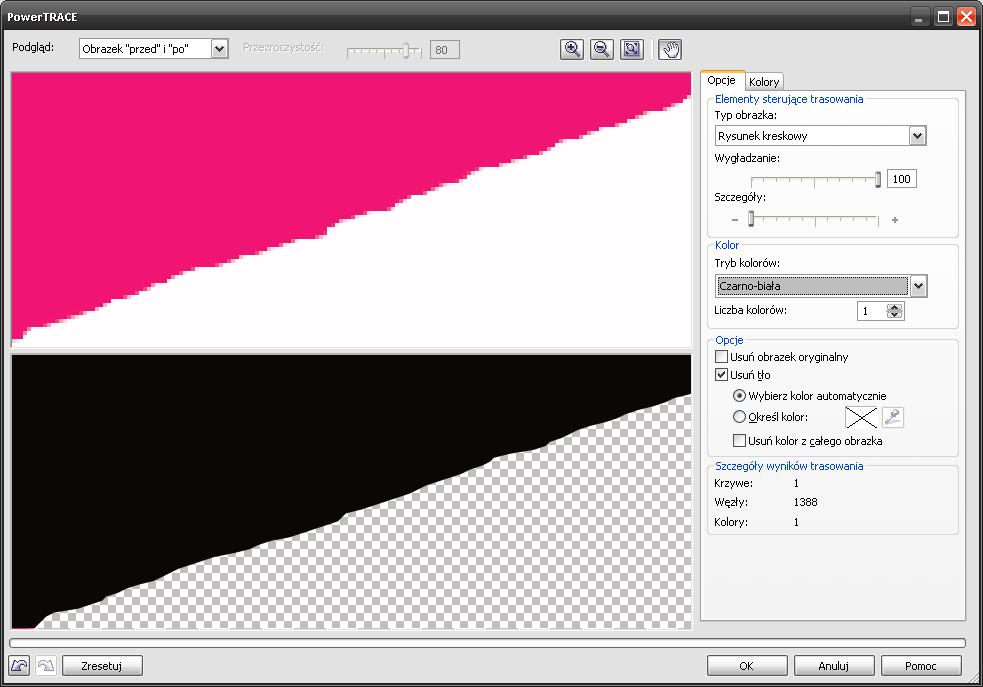This screenshot has width=983, height=687.
Task: Open the Podgląd preview mode dropdown
Action: pyautogui.click(x=220, y=48)
